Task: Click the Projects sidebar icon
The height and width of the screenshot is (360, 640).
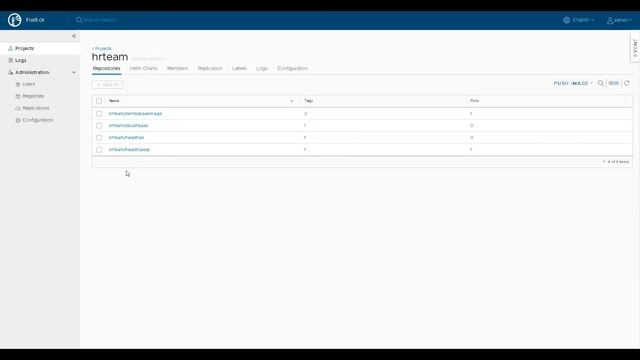Action: [x=11, y=48]
